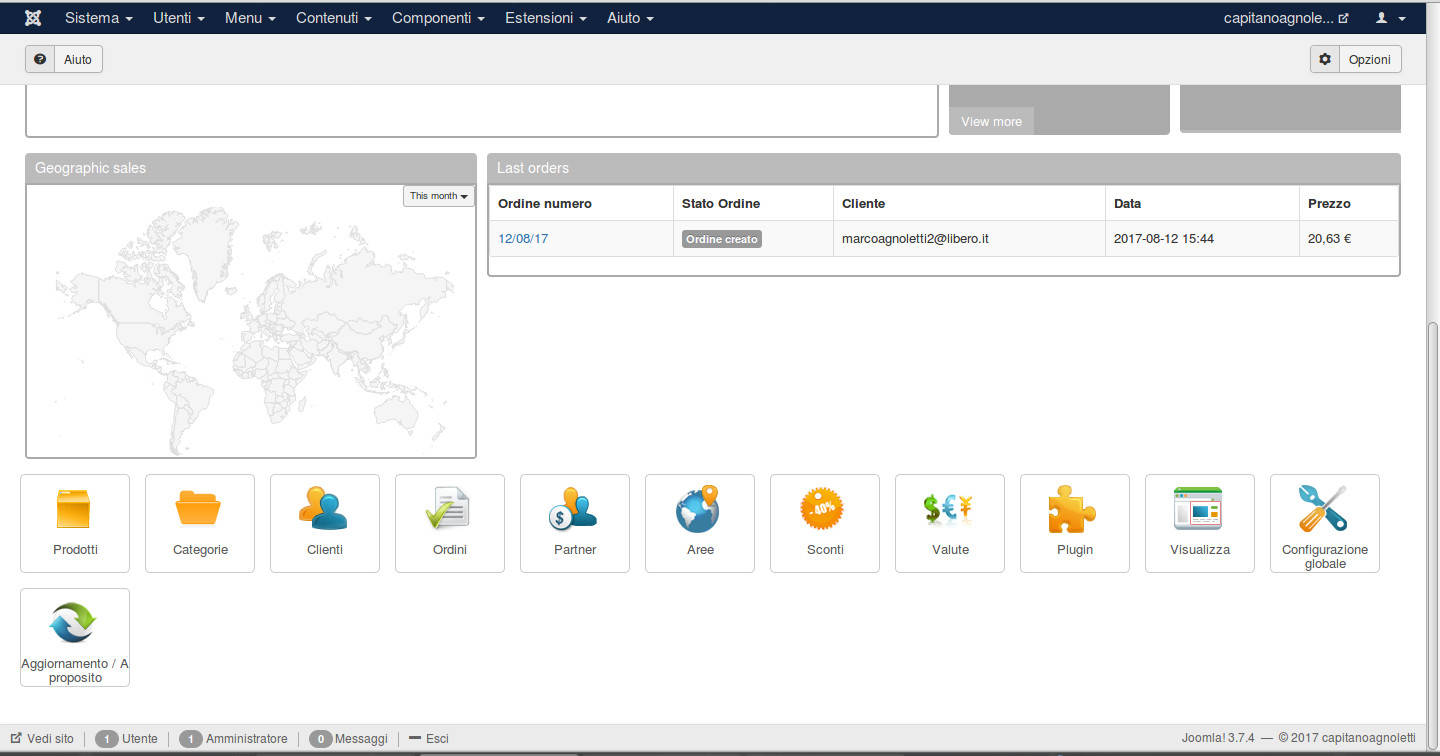Click the Joomla logo icon

tap(32, 18)
